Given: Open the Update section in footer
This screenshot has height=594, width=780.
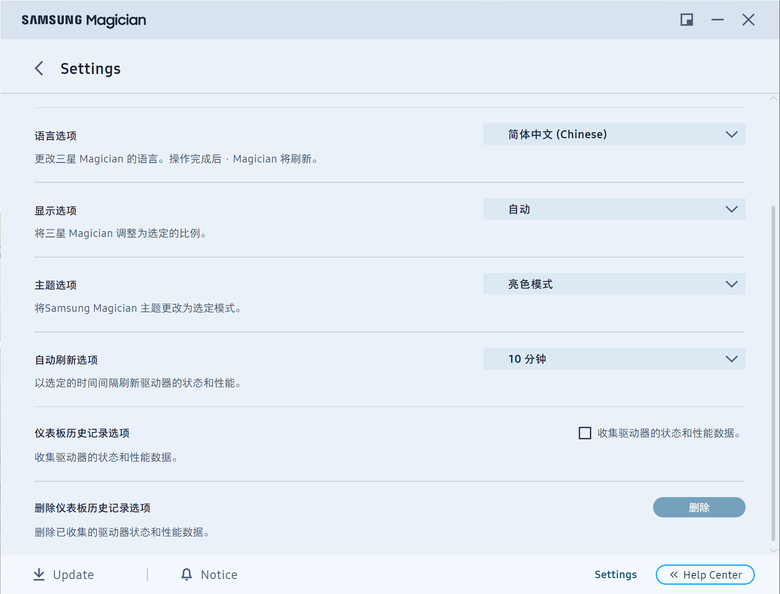Looking at the screenshot, I should click(x=63, y=575).
